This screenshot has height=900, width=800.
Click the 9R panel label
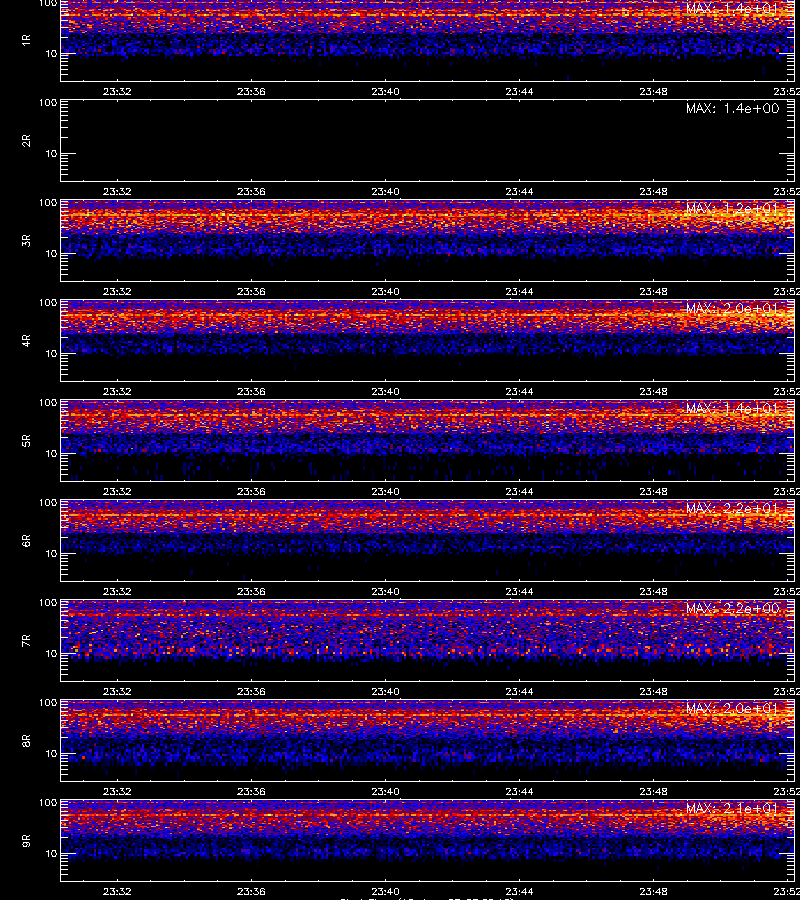click(26, 841)
